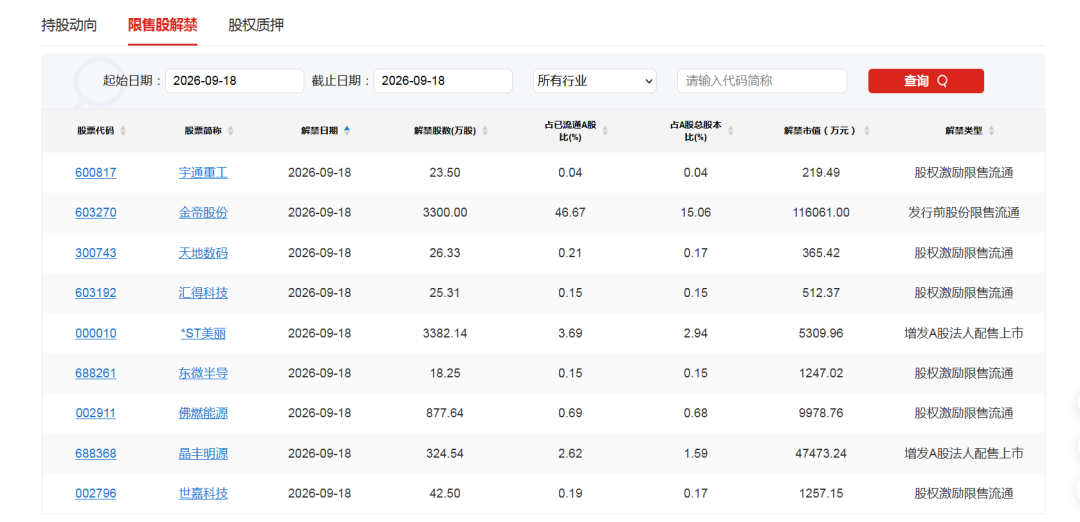Switch to 持股动向 tab
1080x522 pixels.
(x=69, y=25)
